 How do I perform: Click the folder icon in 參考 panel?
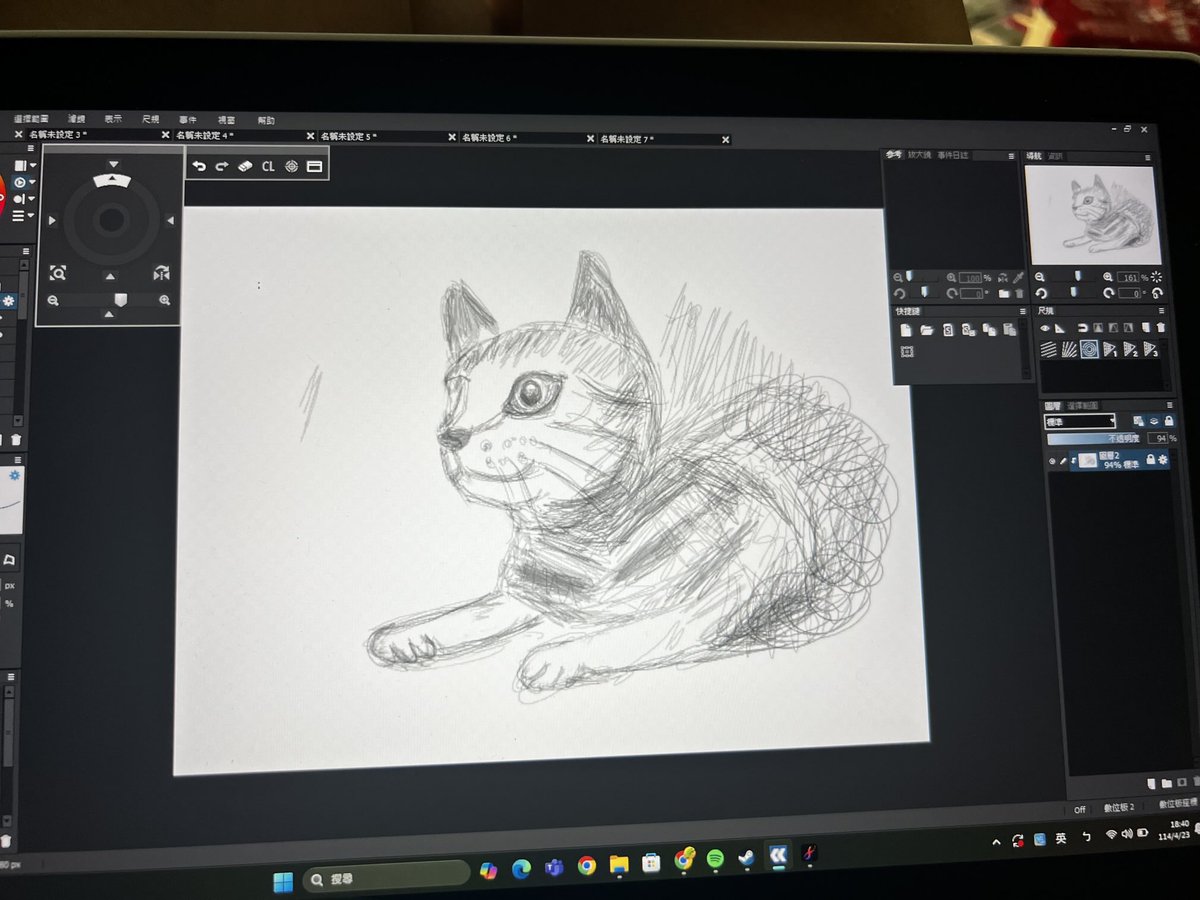pos(1004,293)
